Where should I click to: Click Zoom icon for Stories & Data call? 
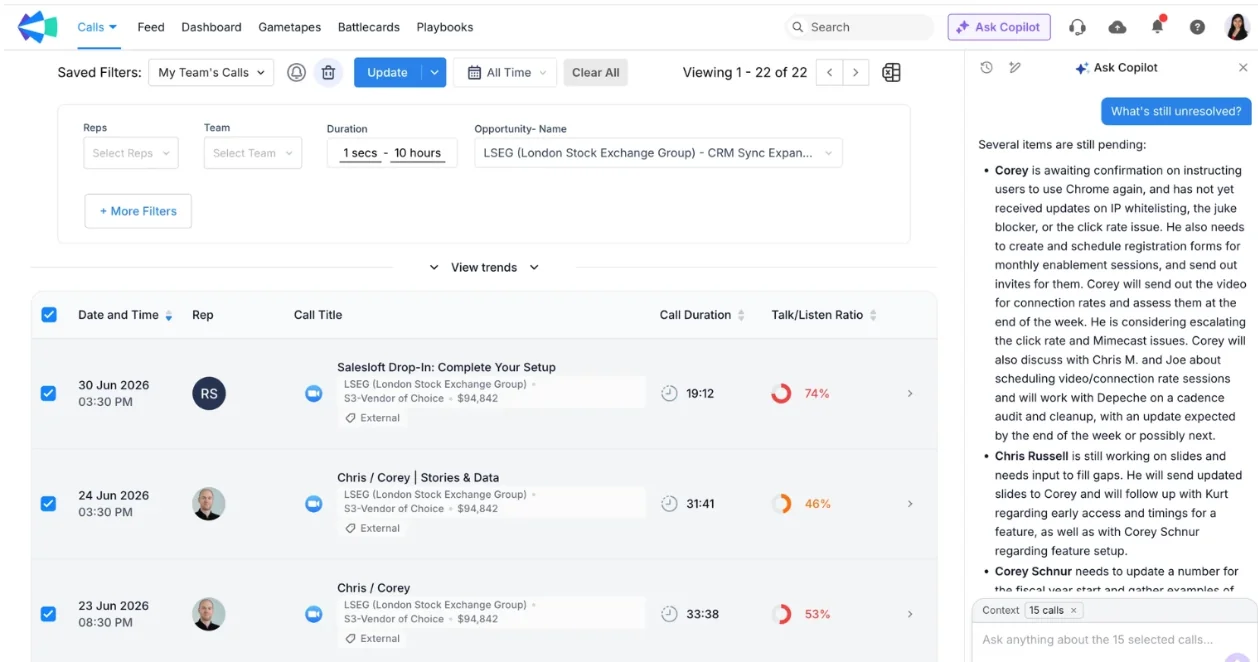point(314,504)
